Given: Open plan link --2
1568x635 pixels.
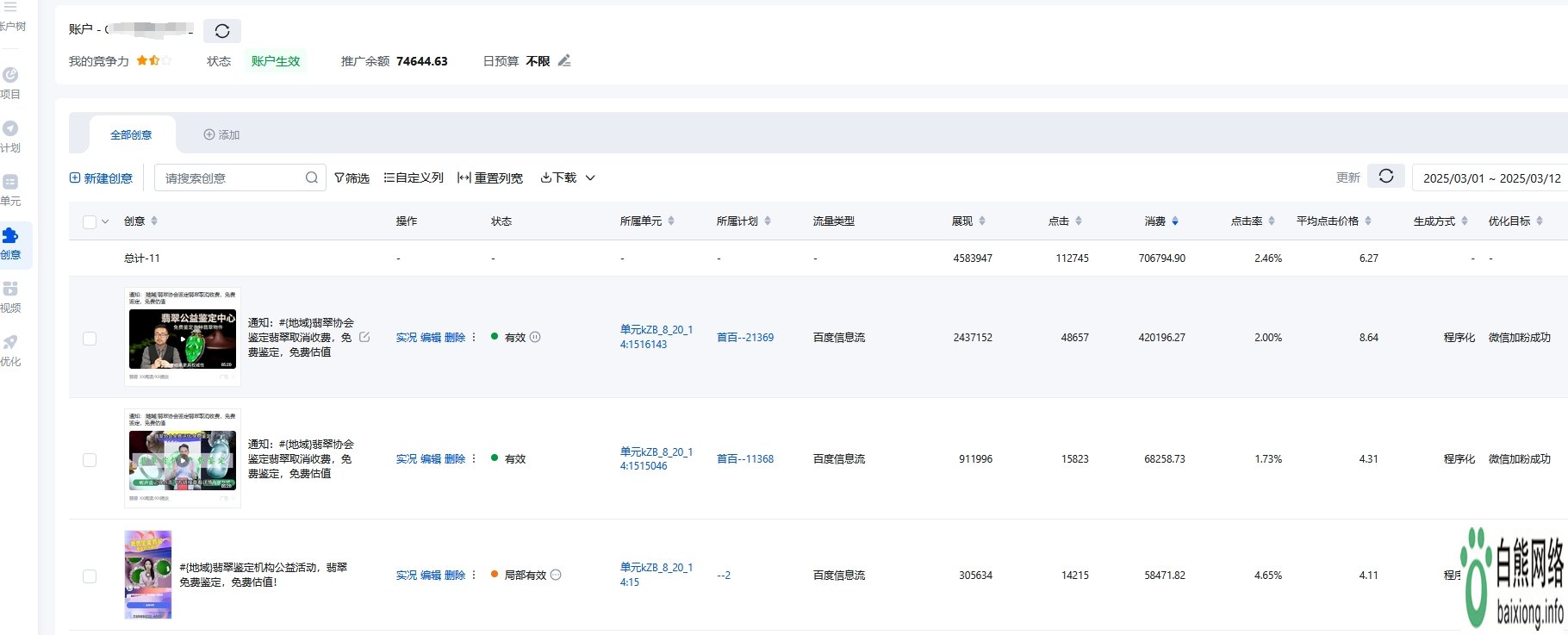Looking at the screenshot, I should [724, 575].
